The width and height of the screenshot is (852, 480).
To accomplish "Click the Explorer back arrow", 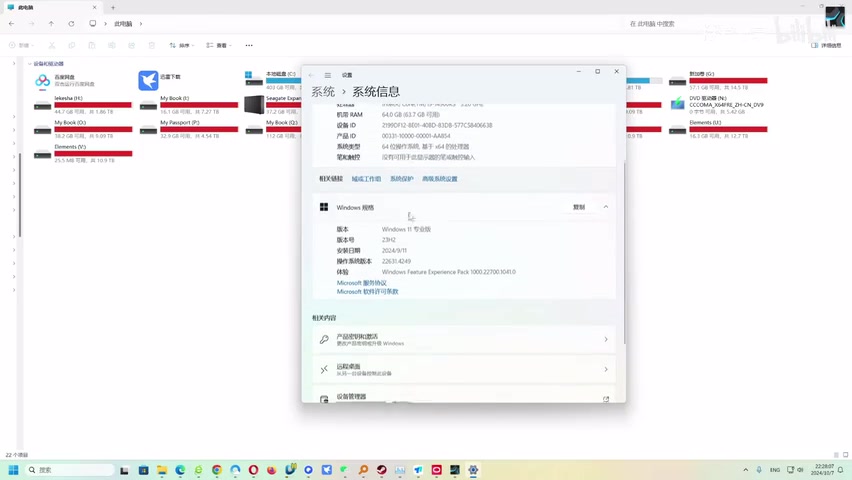I will (x=11, y=24).
